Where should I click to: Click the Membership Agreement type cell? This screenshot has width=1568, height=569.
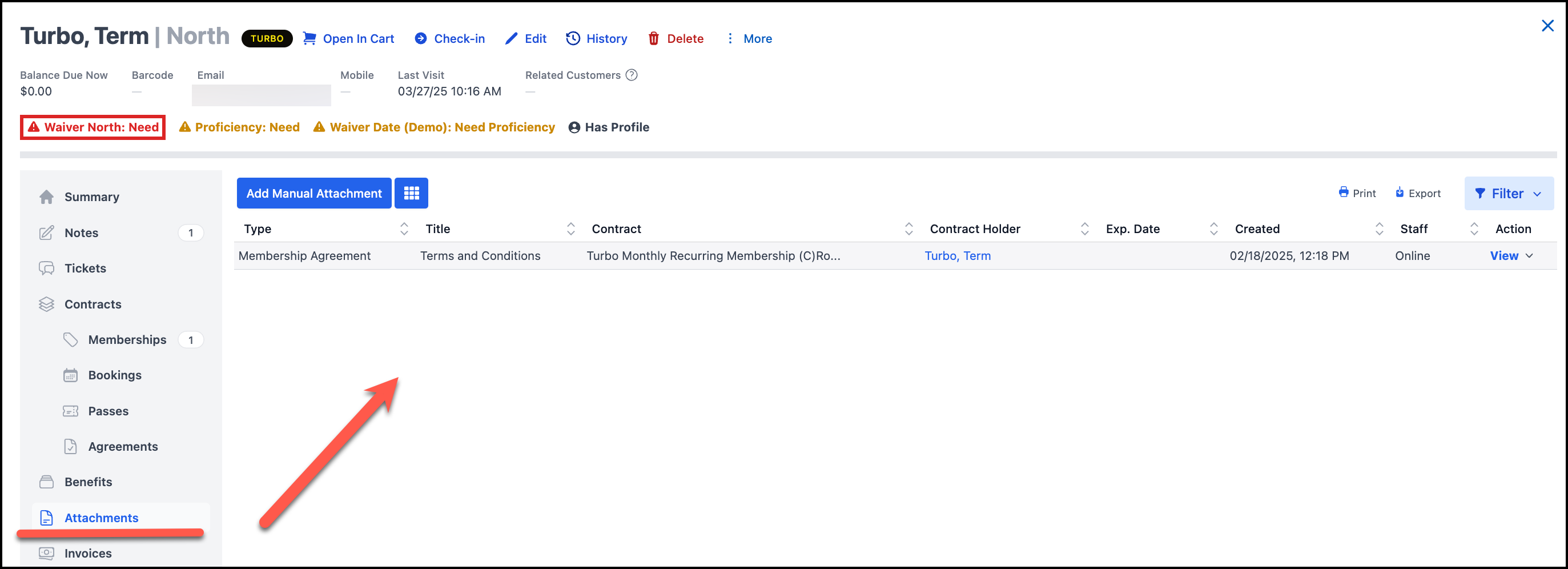tap(304, 256)
